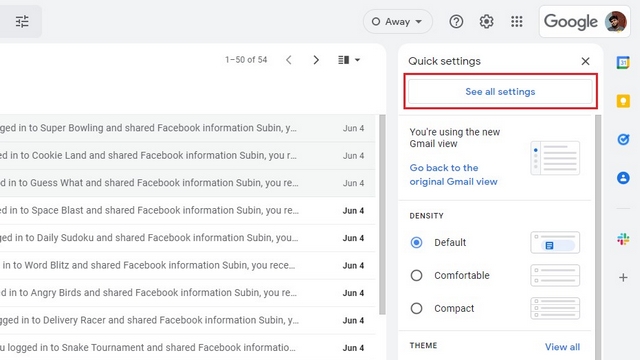Open the Guess What email
This screenshot has height=360, width=640.
pyautogui.click(x=187, y=183)
